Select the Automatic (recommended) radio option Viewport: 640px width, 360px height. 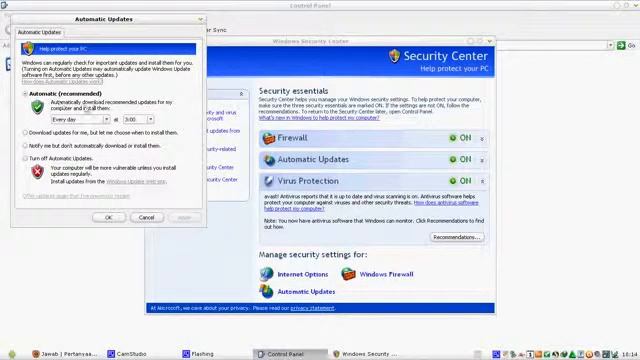[25, 94]
